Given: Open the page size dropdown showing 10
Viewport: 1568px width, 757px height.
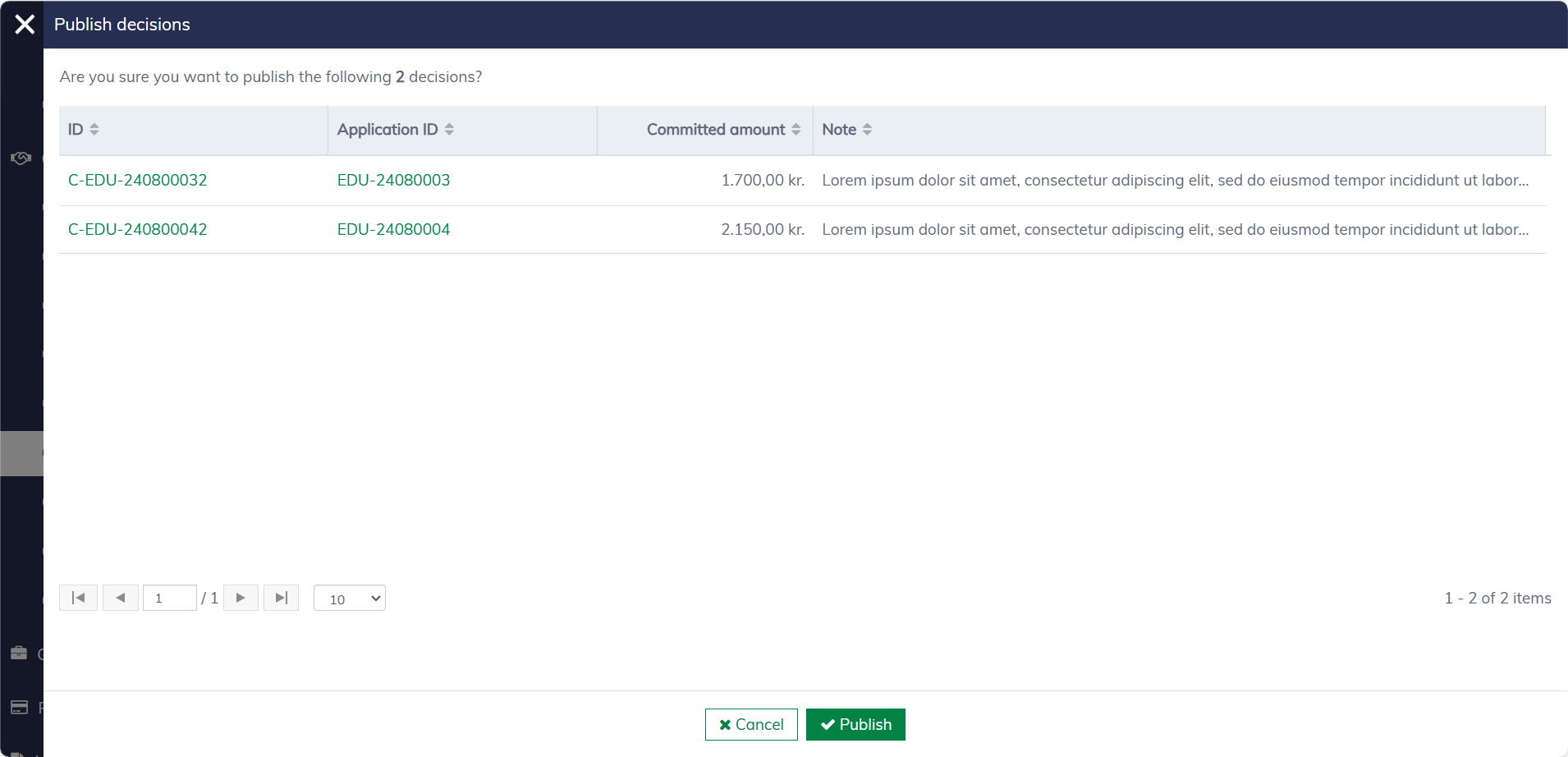Looking at the screenshot, I should pos(350,599).
